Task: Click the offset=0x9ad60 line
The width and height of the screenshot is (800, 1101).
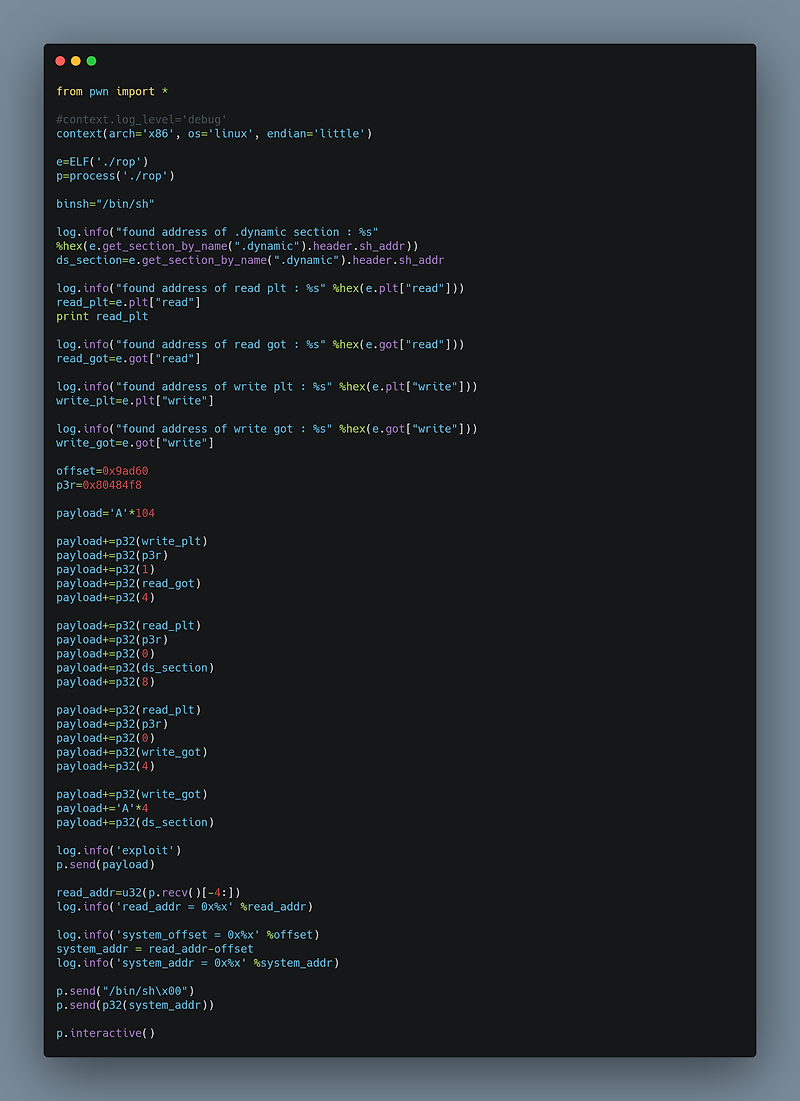Action: tap(103, 470)
